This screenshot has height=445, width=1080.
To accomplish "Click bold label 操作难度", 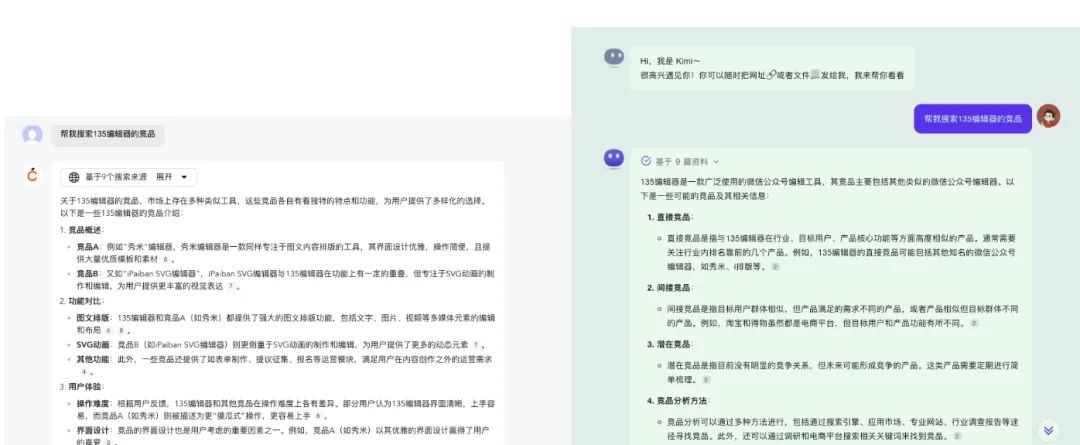I will tap(93, 403).
